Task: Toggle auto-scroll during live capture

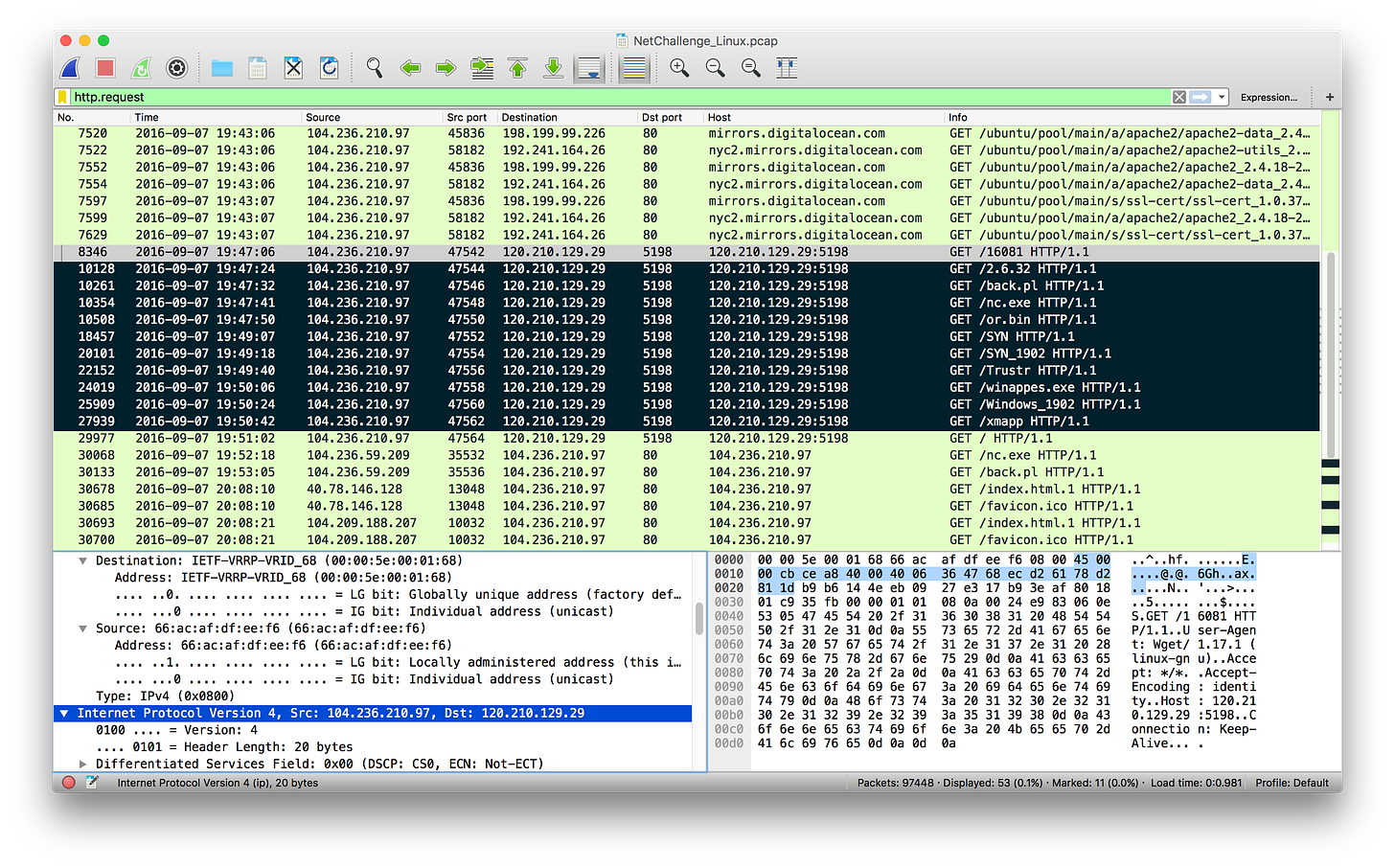Action: tap(589, 68)
